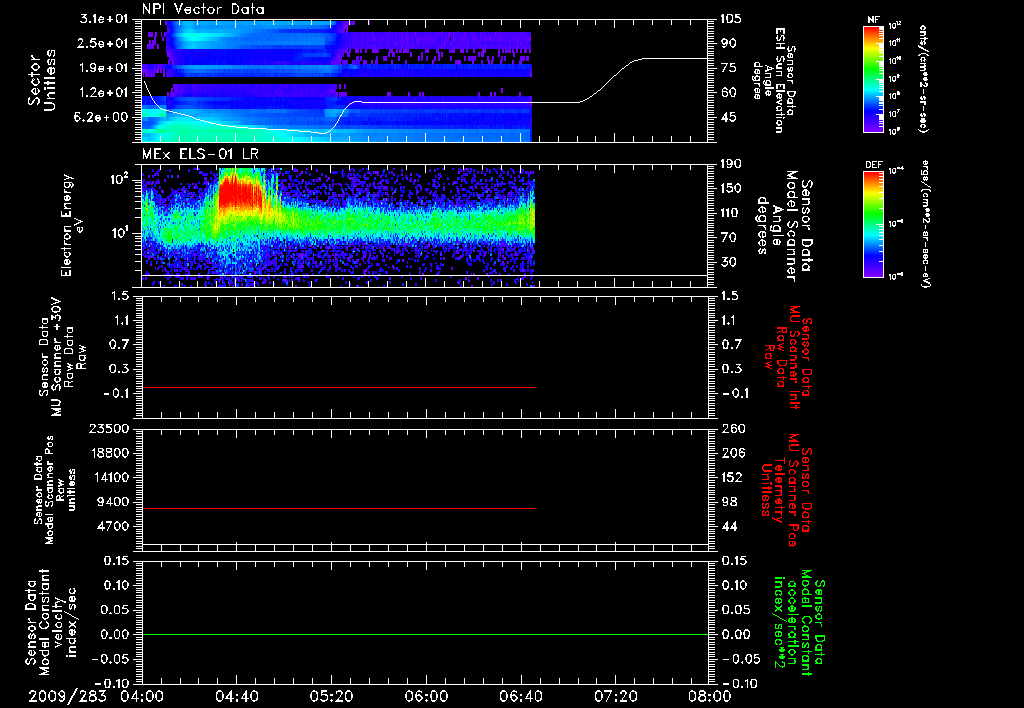The width and height of the screenshot is (1024, 708).
Task: Click the red high-energy burst in the ELS spectrogram
Action: pos(239,193)
